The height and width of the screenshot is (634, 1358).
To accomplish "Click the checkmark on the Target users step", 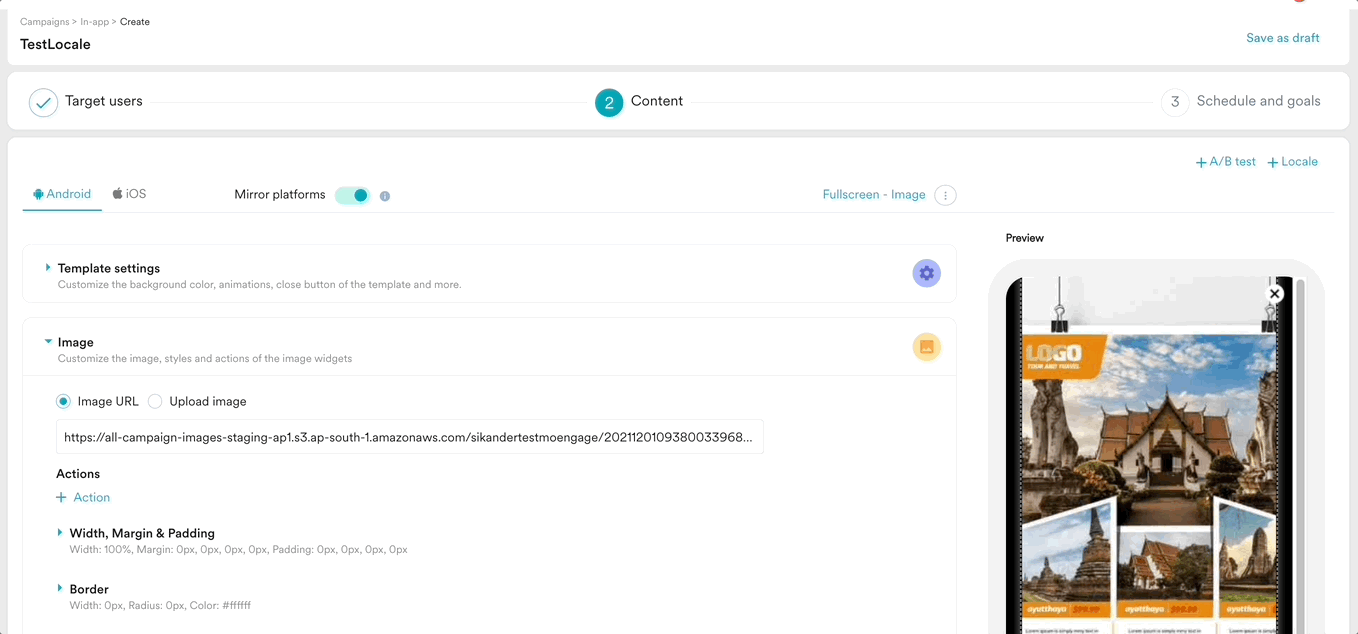I will 42,101.
